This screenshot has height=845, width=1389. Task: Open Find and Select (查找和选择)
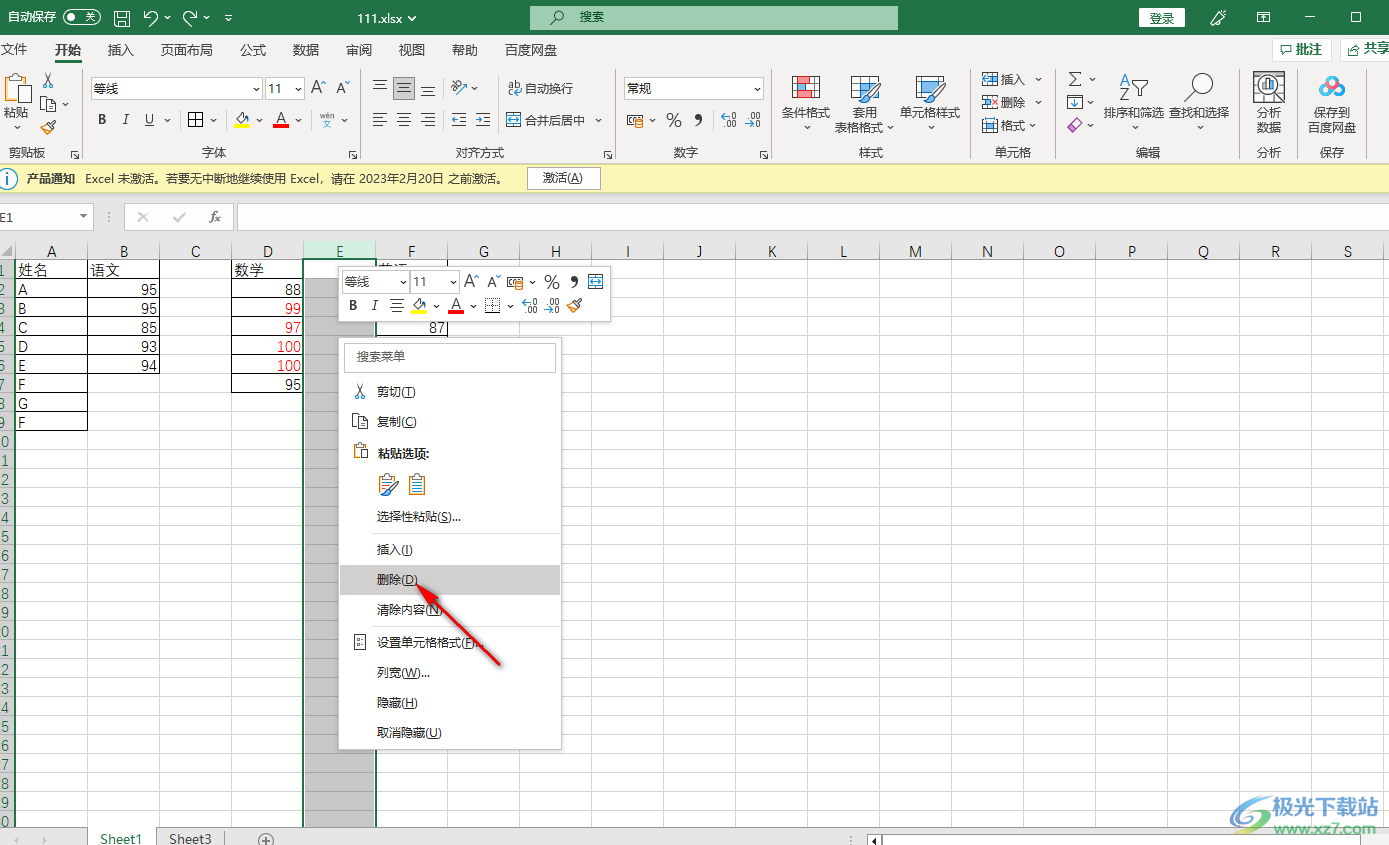tap(1198, 104)
